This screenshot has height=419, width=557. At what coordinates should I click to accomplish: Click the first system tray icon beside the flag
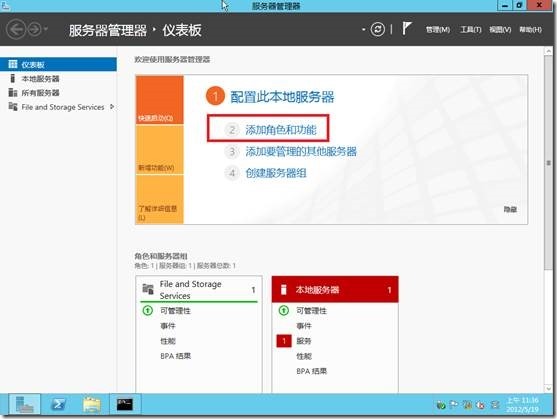(x=441, y=404)
